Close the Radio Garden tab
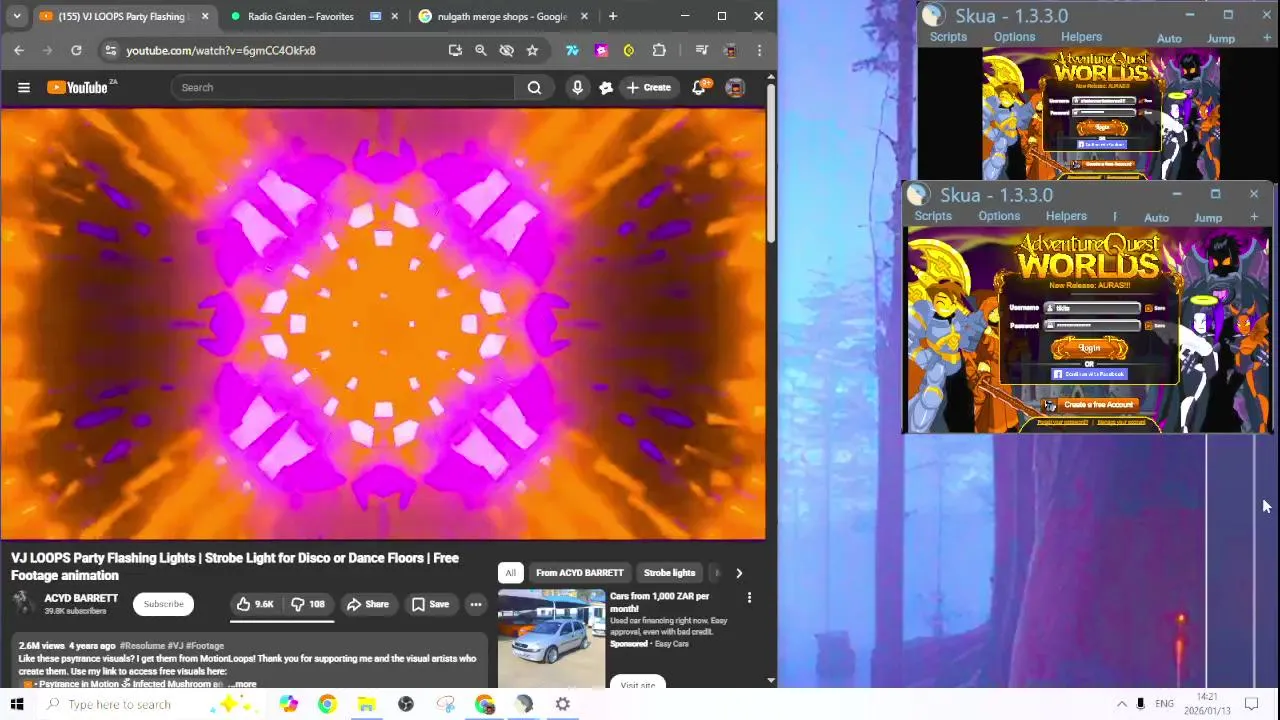1280x720 pixels. [x=395, y=16]
